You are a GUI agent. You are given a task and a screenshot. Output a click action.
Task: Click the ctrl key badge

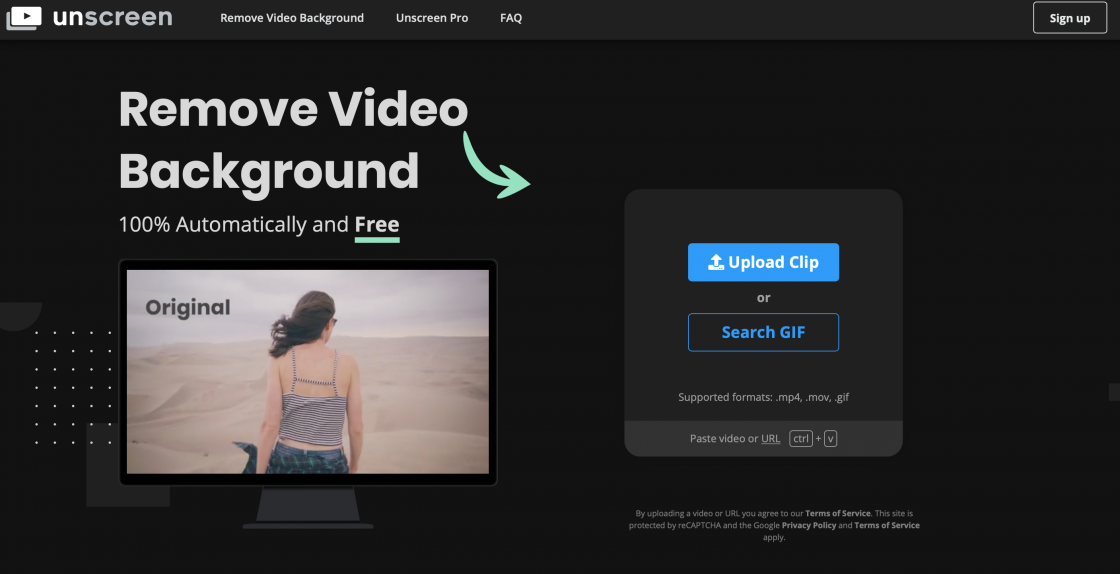(x=800, y=438)
